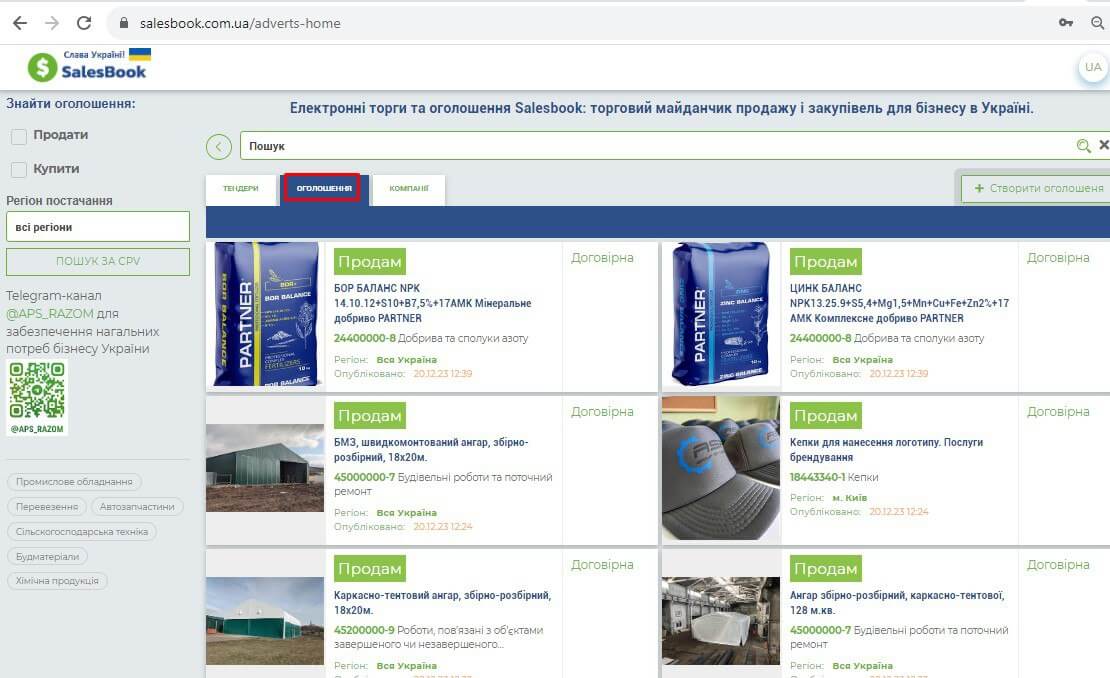Click the browser zoom magnifier icon
Viewport: 1110px width, 678px height.
(1097, 23)
